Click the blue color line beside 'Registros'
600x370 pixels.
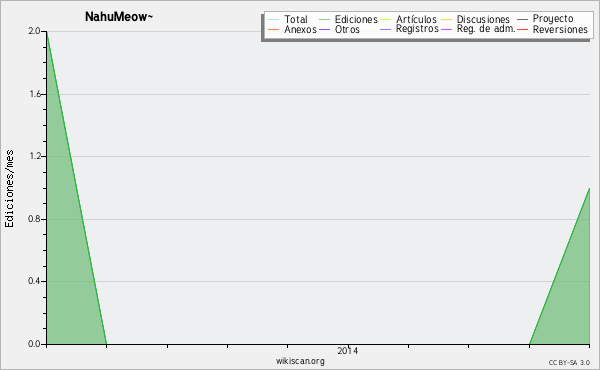point(386,30)
